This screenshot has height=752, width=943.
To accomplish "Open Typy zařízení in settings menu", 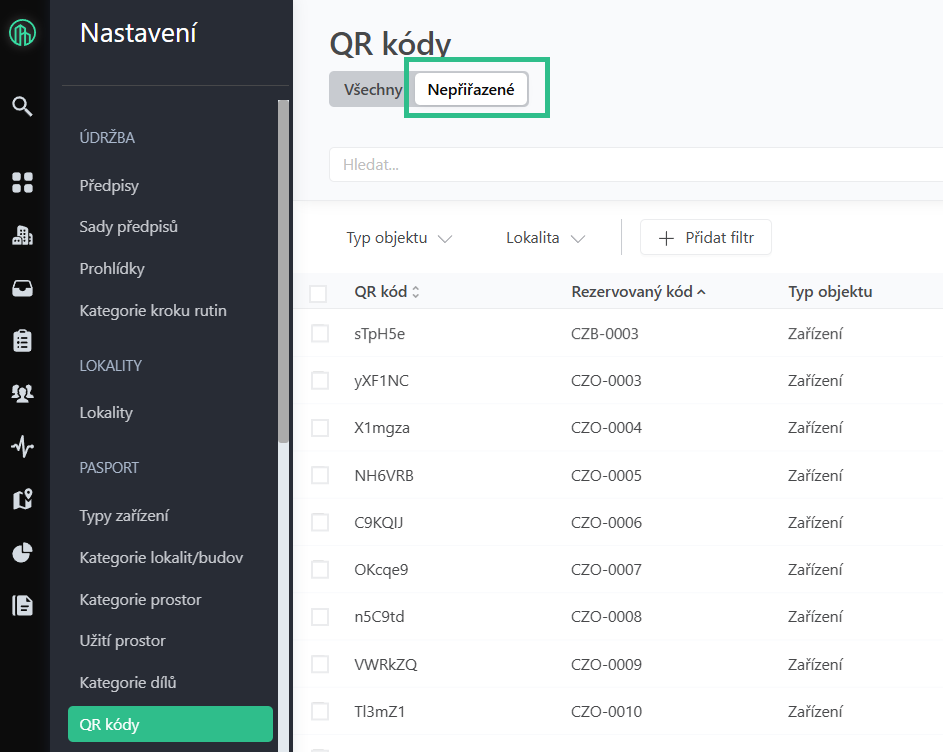I will [124, 516].
